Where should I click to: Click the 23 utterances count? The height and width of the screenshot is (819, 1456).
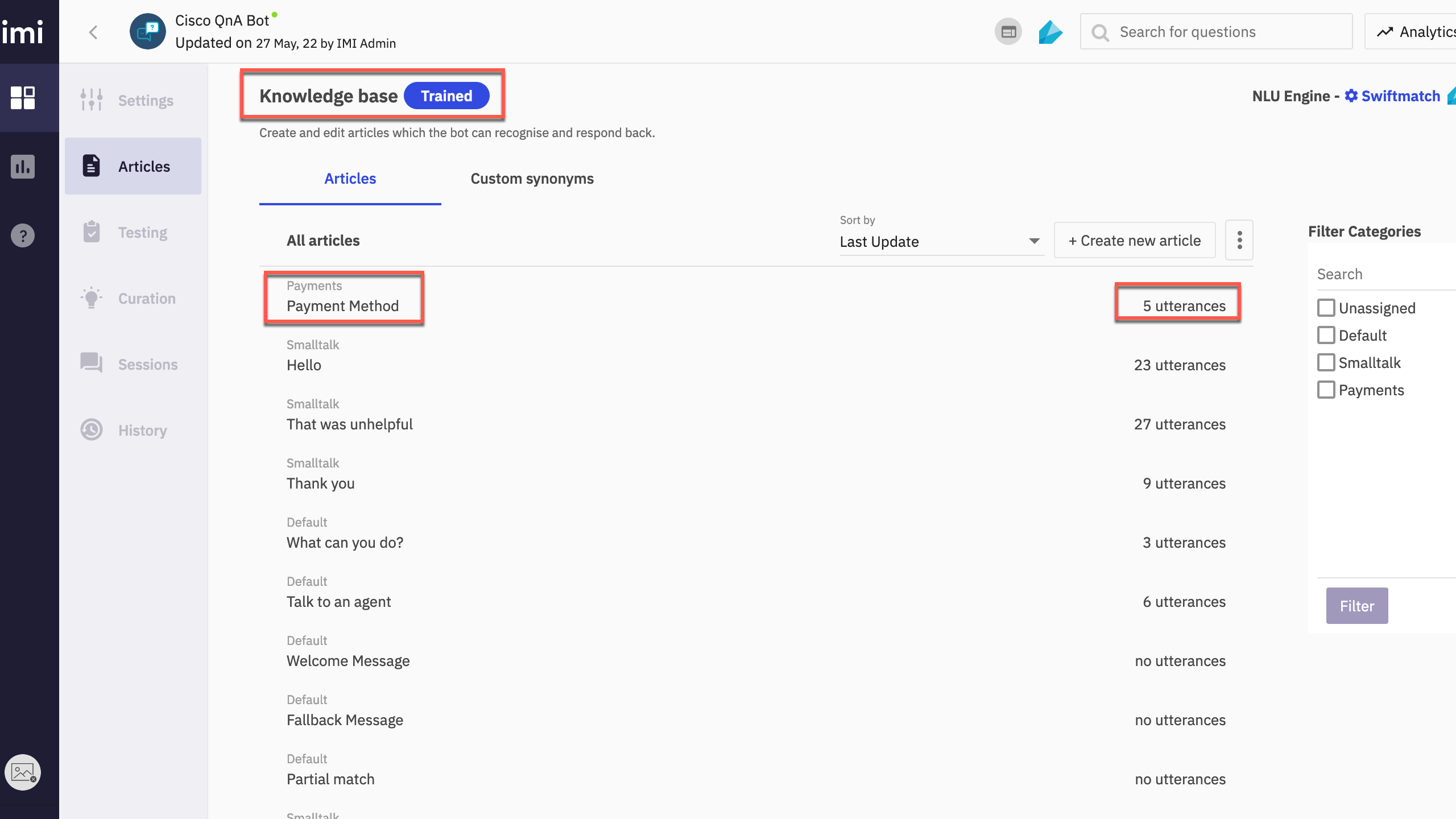(1180, 365)
